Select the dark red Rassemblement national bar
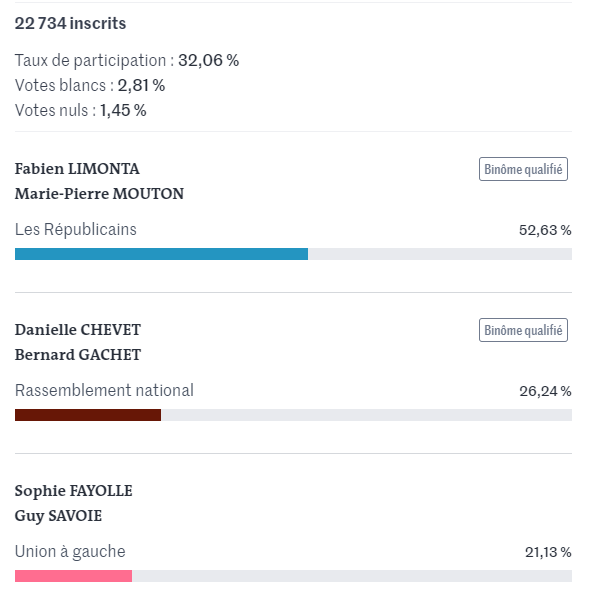 88,415
